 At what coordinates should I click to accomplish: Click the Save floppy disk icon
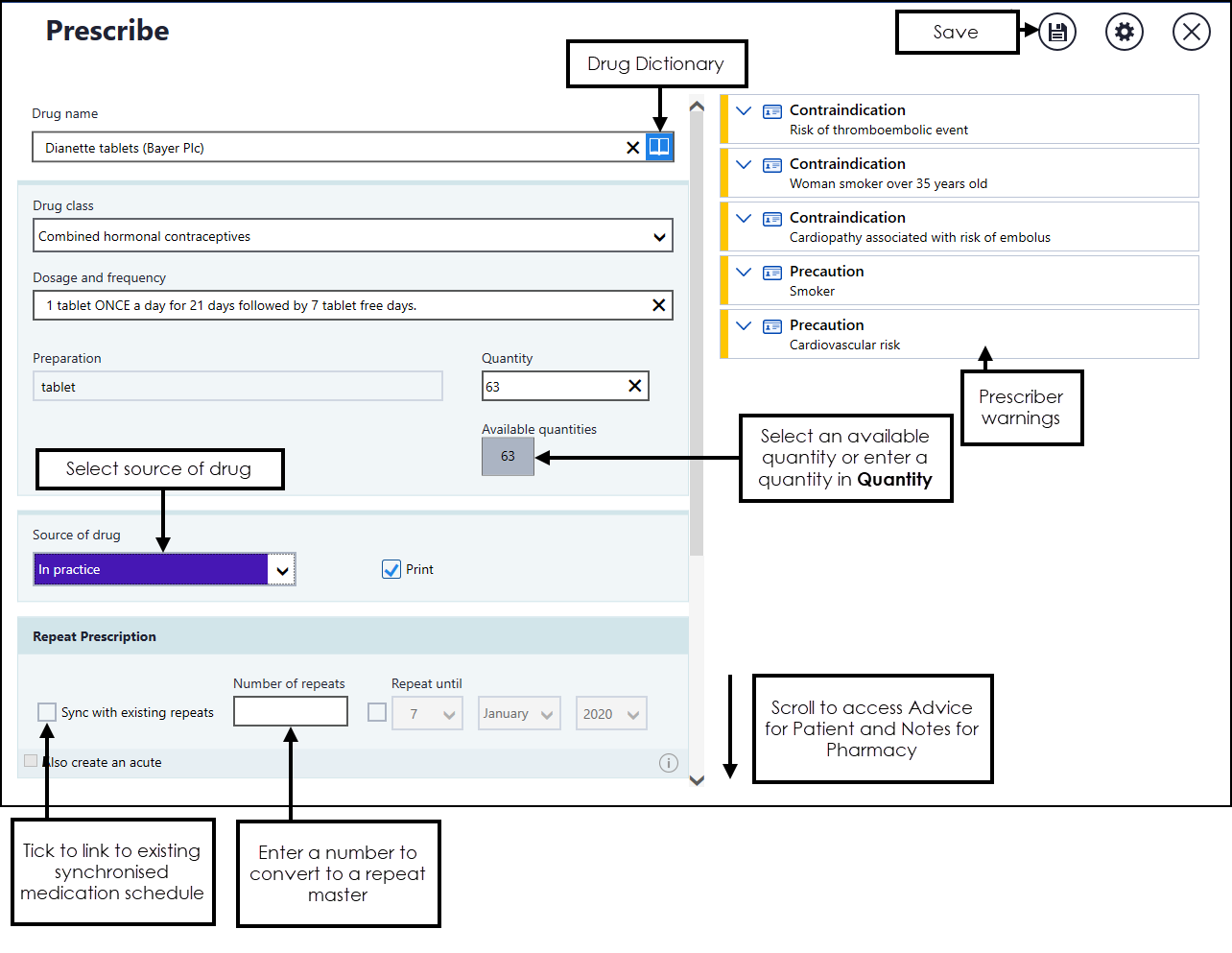1056,33
